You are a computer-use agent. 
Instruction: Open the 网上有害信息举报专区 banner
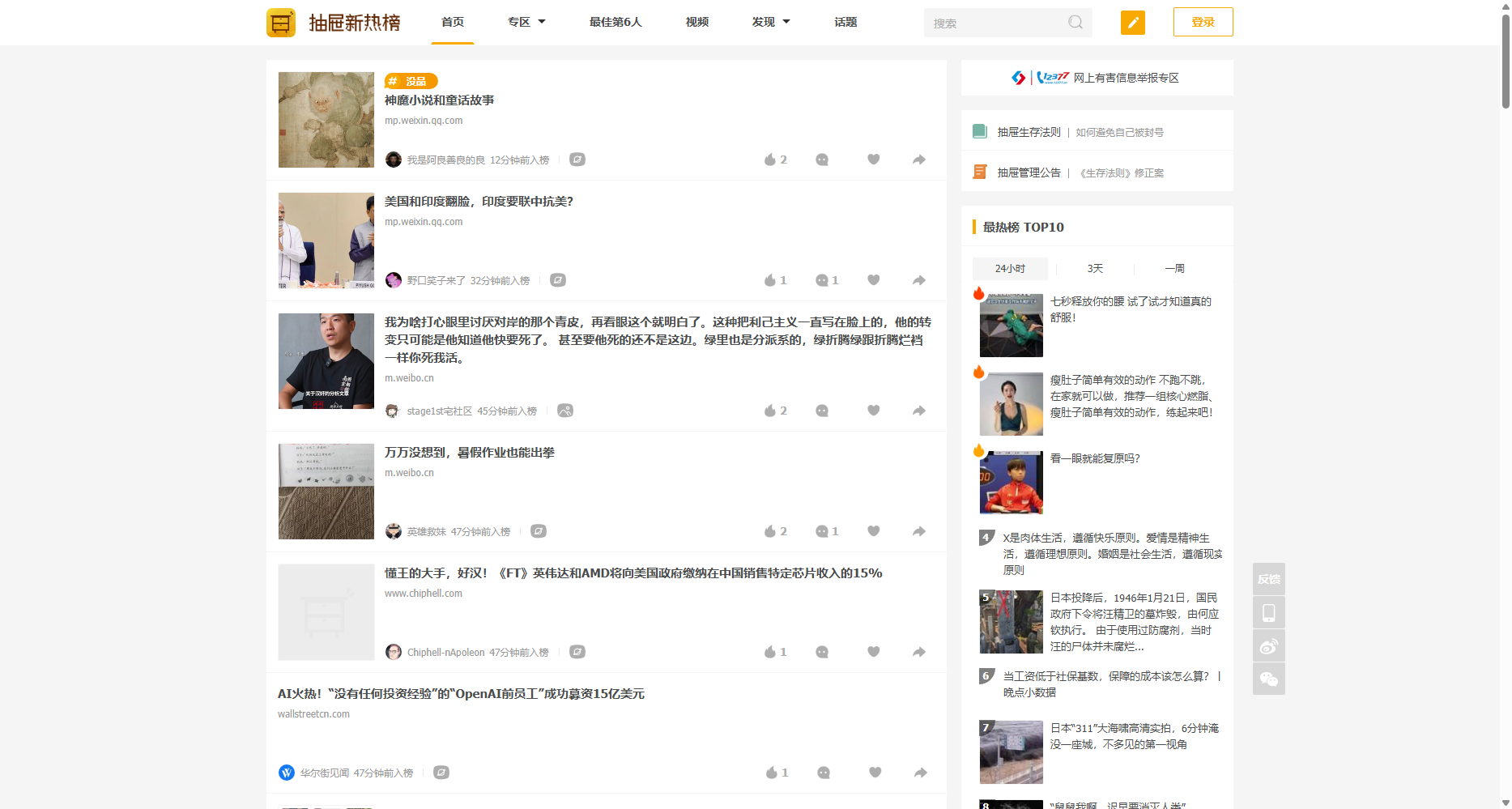pos(1097,78)
